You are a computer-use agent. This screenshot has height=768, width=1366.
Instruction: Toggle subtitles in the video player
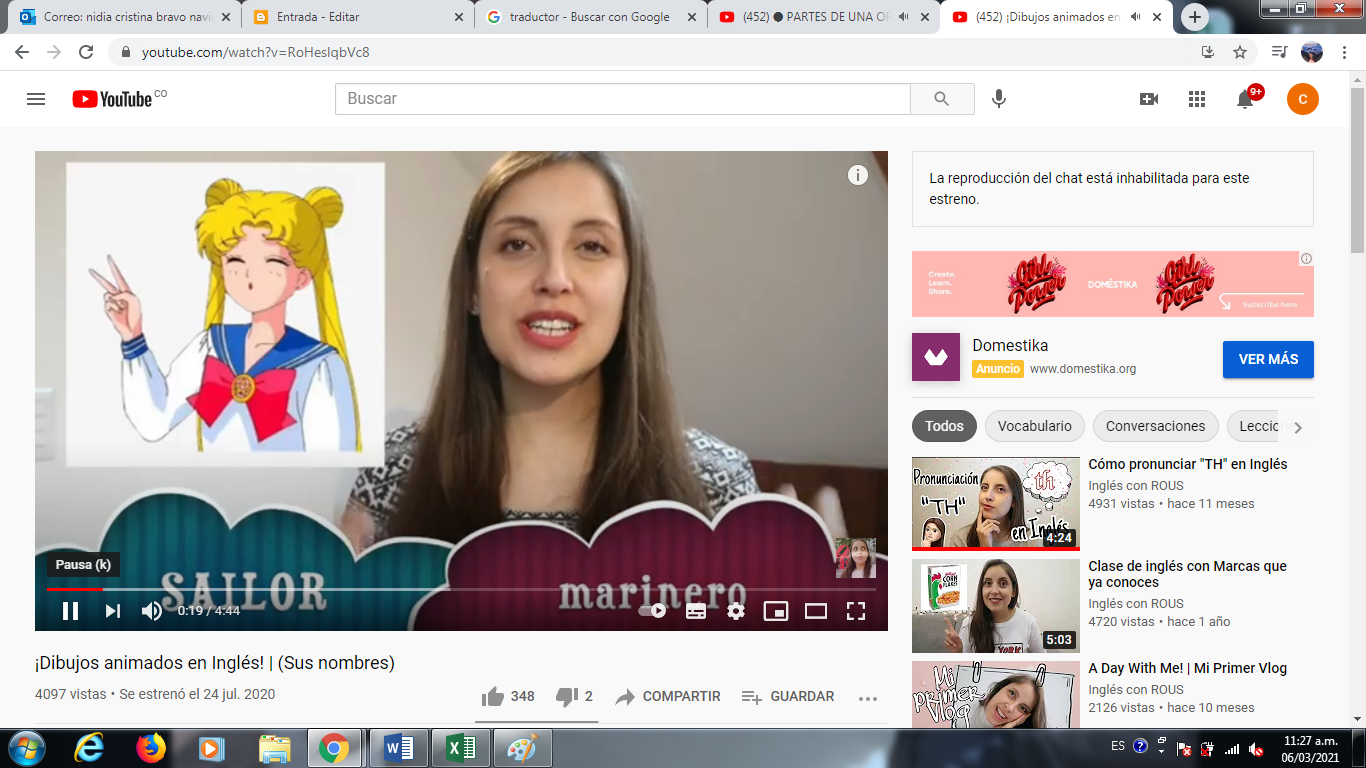696,611
